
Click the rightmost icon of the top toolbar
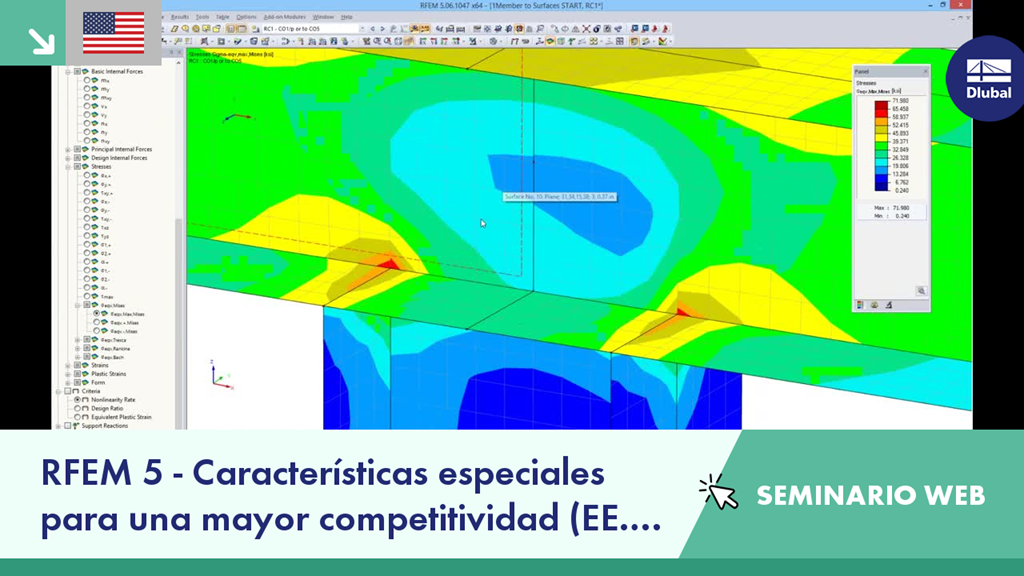click(x=665, y=29)
